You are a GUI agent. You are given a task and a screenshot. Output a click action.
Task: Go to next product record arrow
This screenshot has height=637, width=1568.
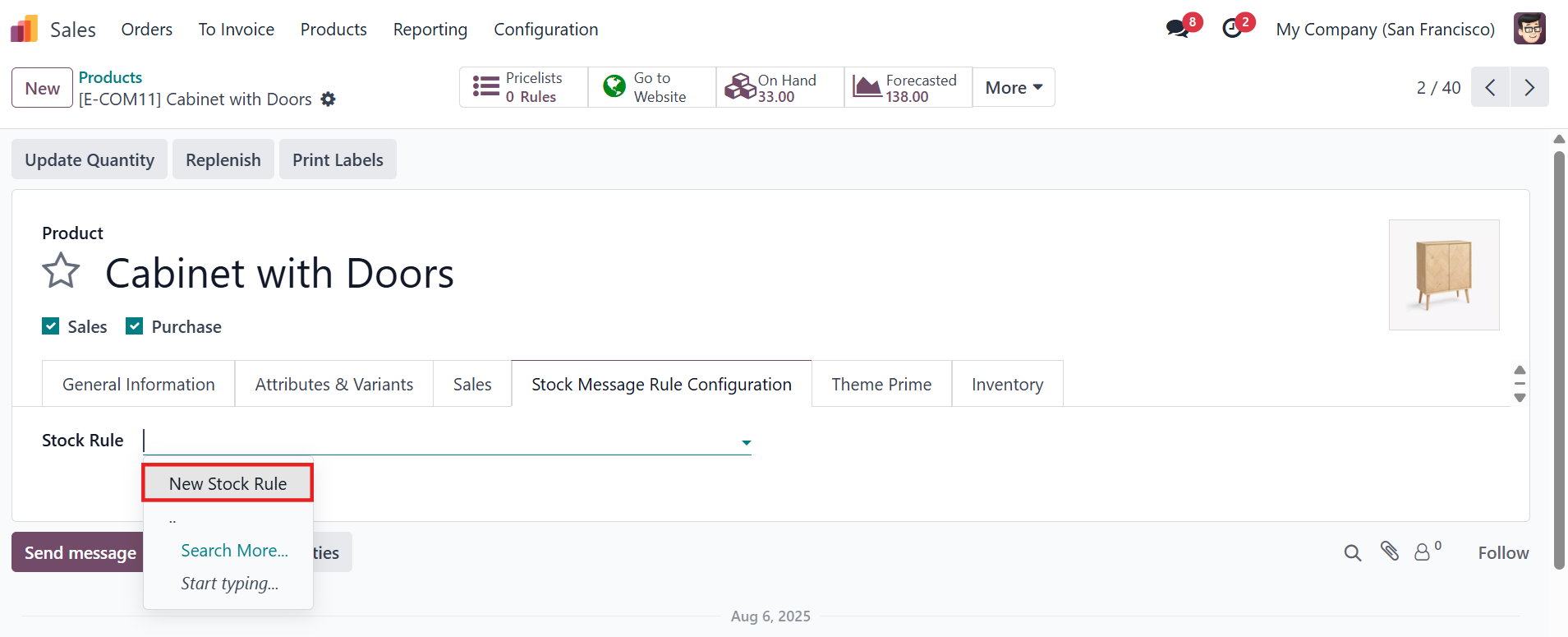[1529, 87]
